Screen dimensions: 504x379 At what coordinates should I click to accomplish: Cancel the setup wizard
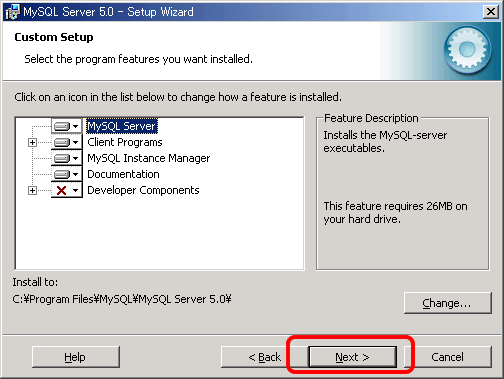coord(448,357)
